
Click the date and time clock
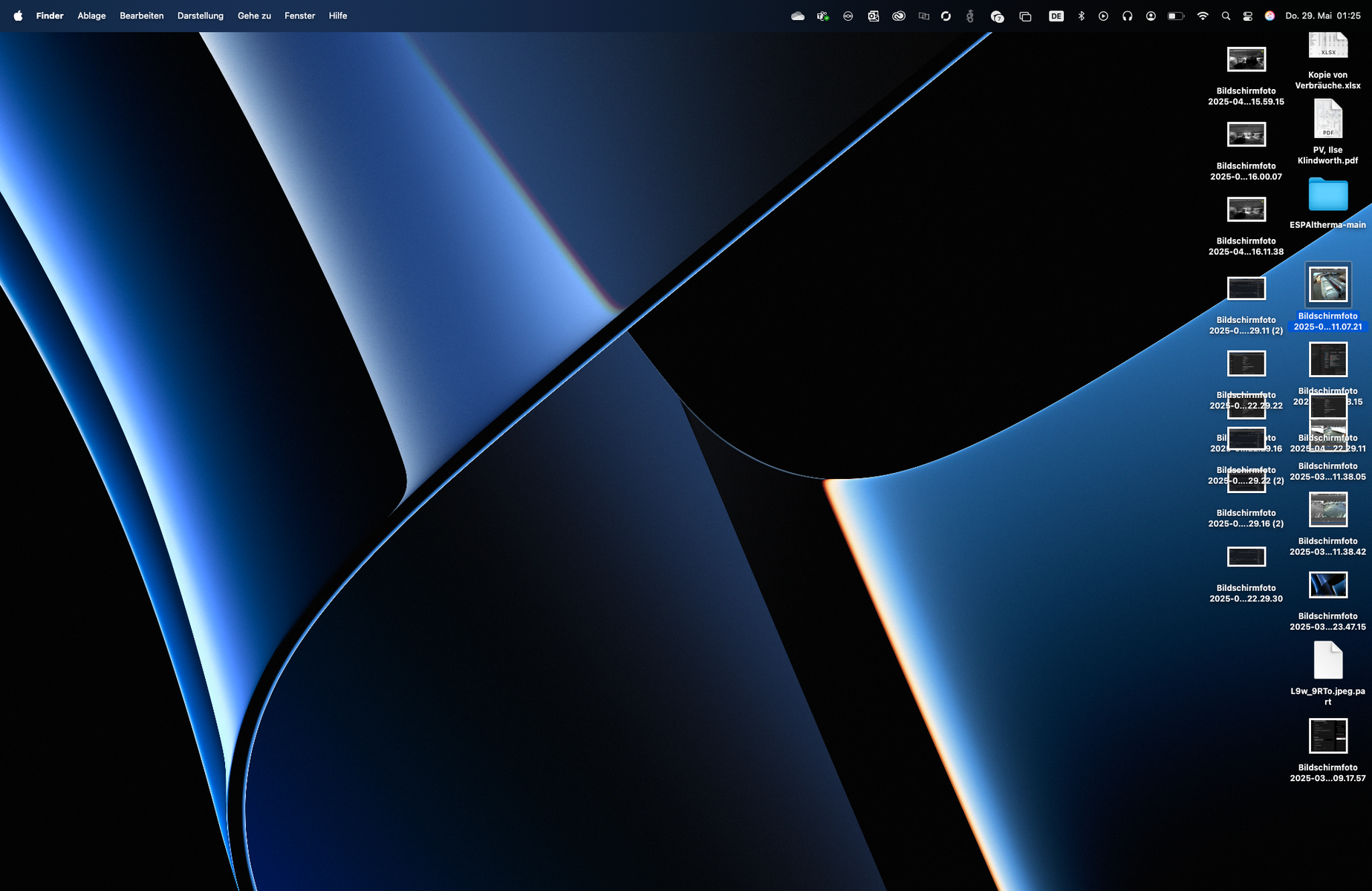[x=1323, y=16]
